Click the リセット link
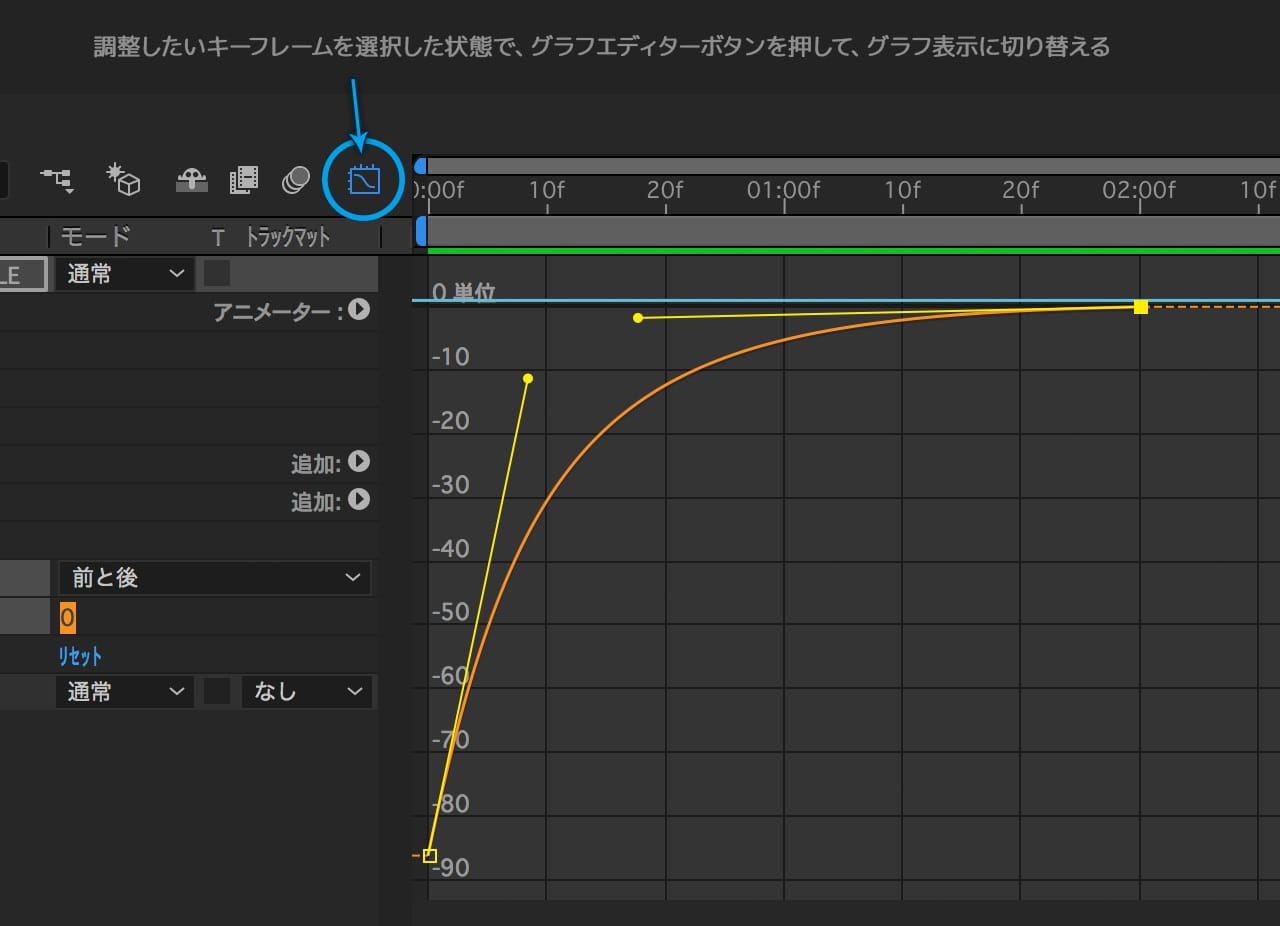Image resolution: width=1280 pixels, height=926 pixels. [x=79, y=656]
